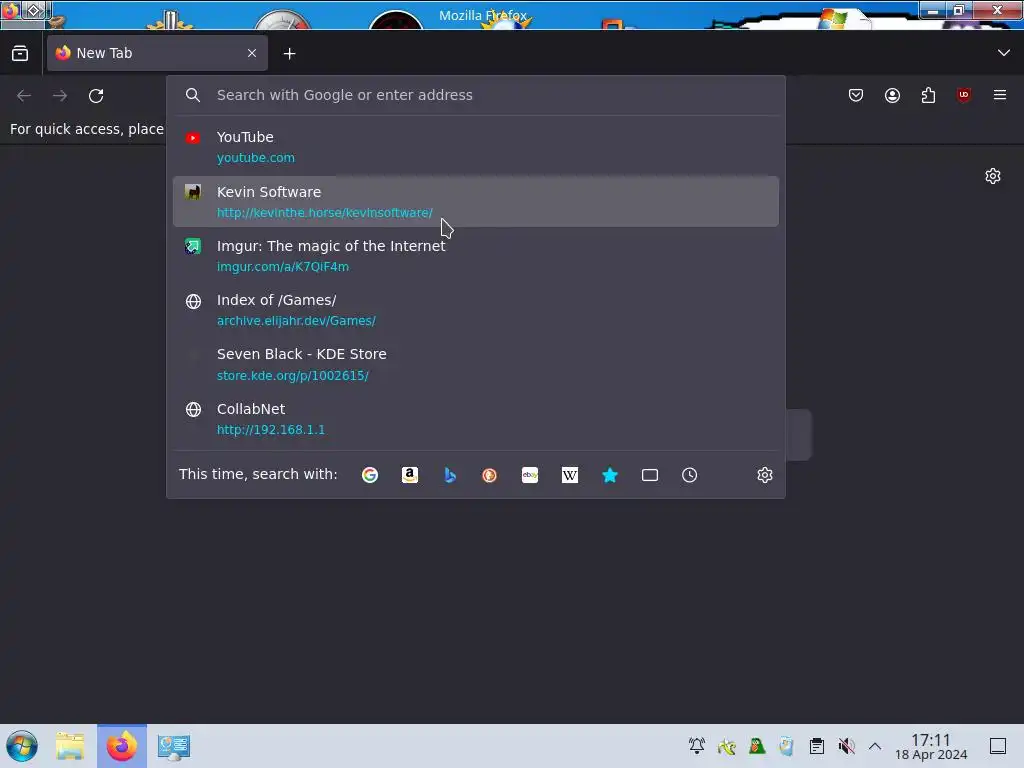The image size is (1024, 768).
Task: Choose Imgur: The magic of the Internet
Action: [x=475, y=256]
